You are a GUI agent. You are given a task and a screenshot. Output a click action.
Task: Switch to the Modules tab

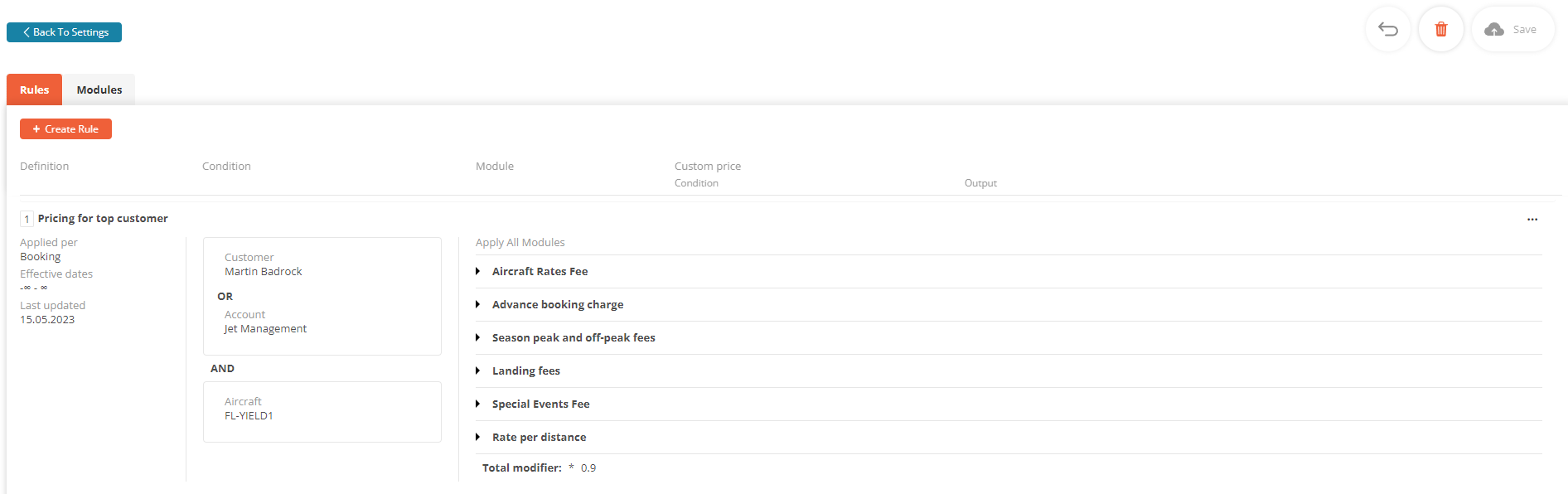99,90
